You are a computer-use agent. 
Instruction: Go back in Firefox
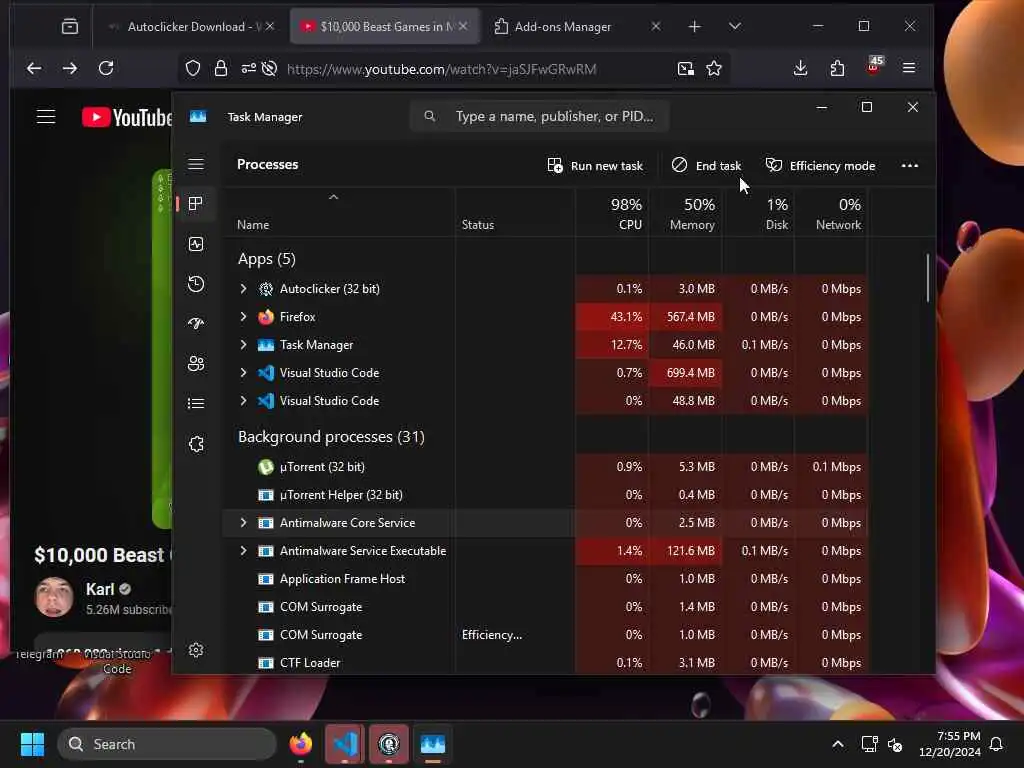[x=34, y=68]
